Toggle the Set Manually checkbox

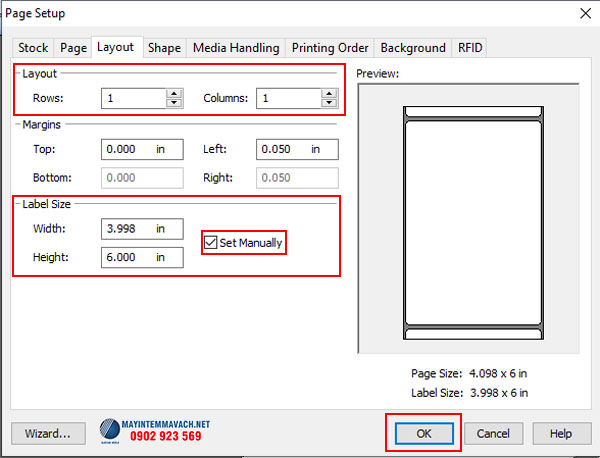(x=210, y=242)
